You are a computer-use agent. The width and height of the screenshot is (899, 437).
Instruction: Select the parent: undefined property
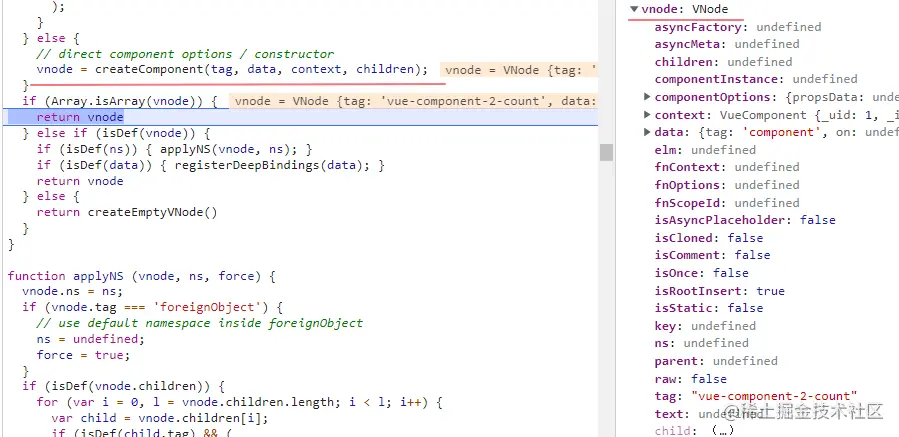coord(716,361)
